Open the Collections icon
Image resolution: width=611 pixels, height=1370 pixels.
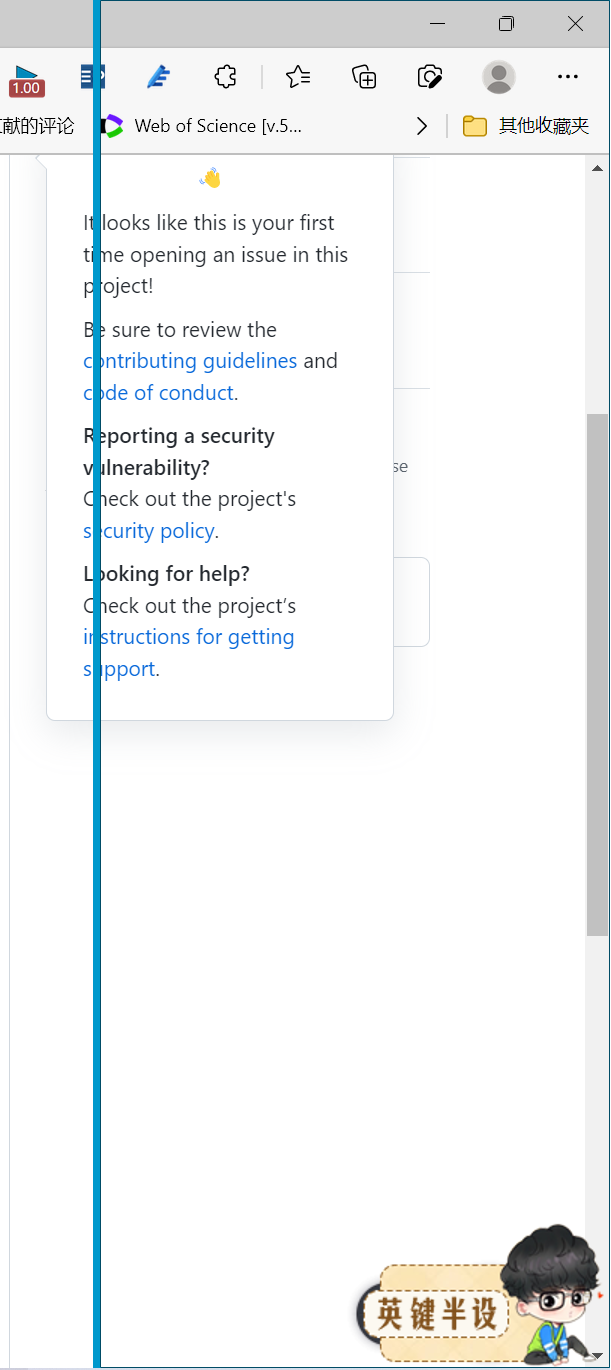pyautogui.click(x=364, y=76)
